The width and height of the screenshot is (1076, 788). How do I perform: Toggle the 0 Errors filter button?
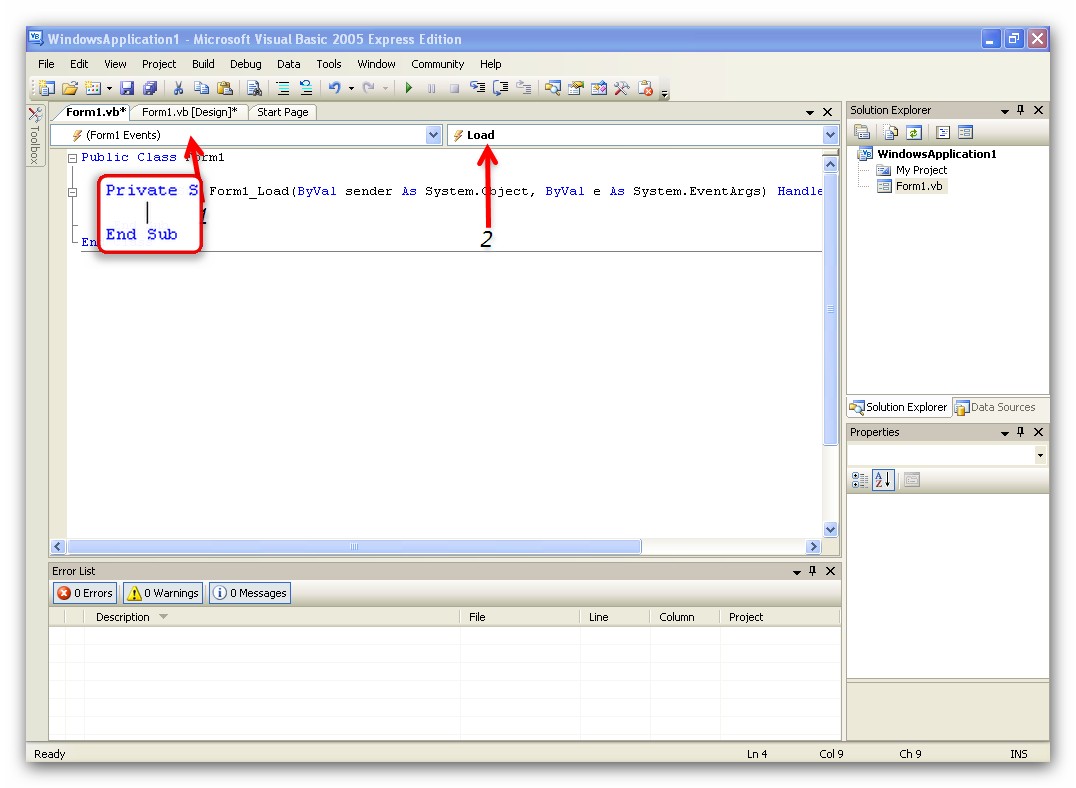[x=85, y=593]
